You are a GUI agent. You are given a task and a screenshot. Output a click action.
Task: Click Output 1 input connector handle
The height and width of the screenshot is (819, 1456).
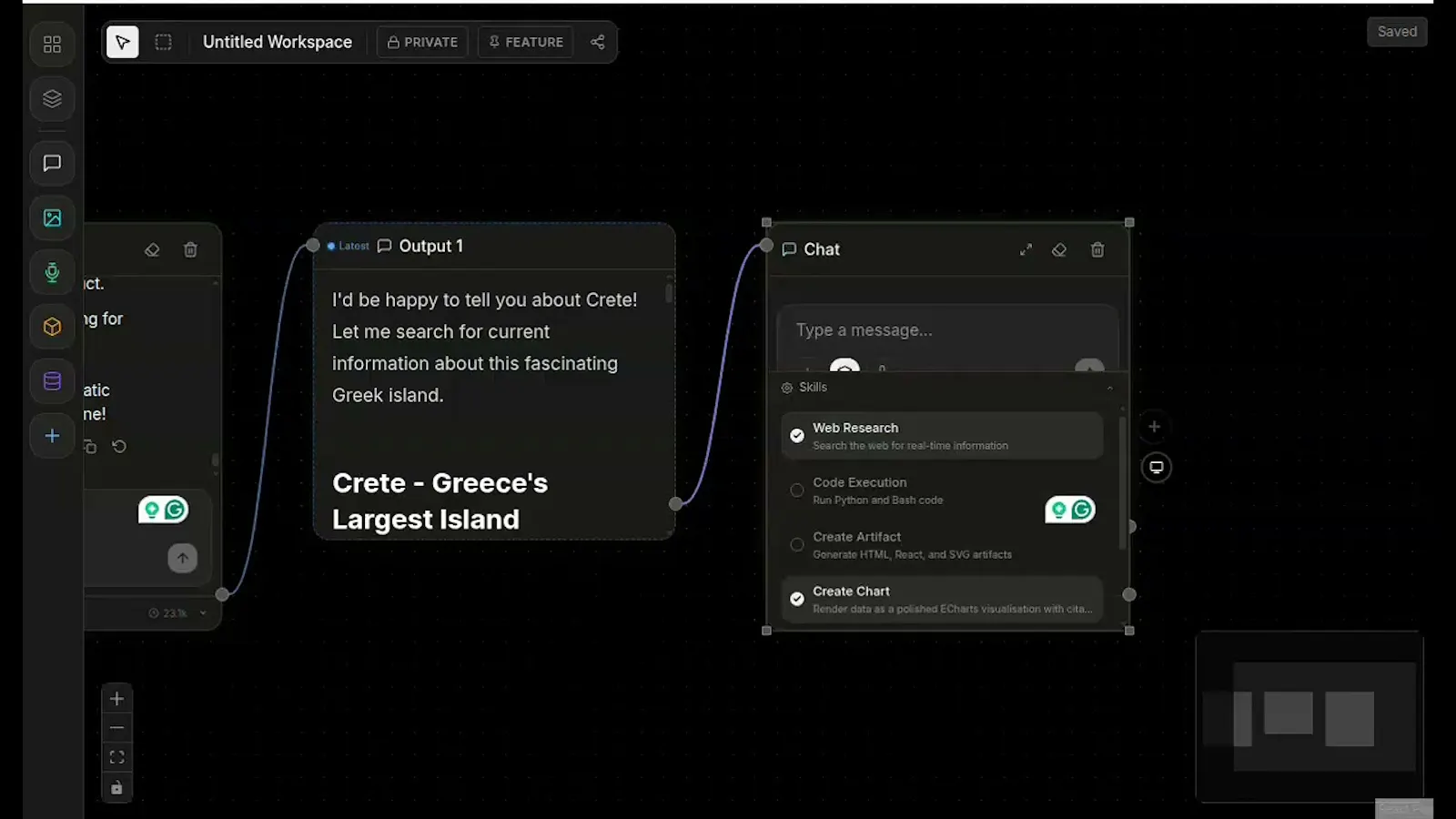pos(313,245)
